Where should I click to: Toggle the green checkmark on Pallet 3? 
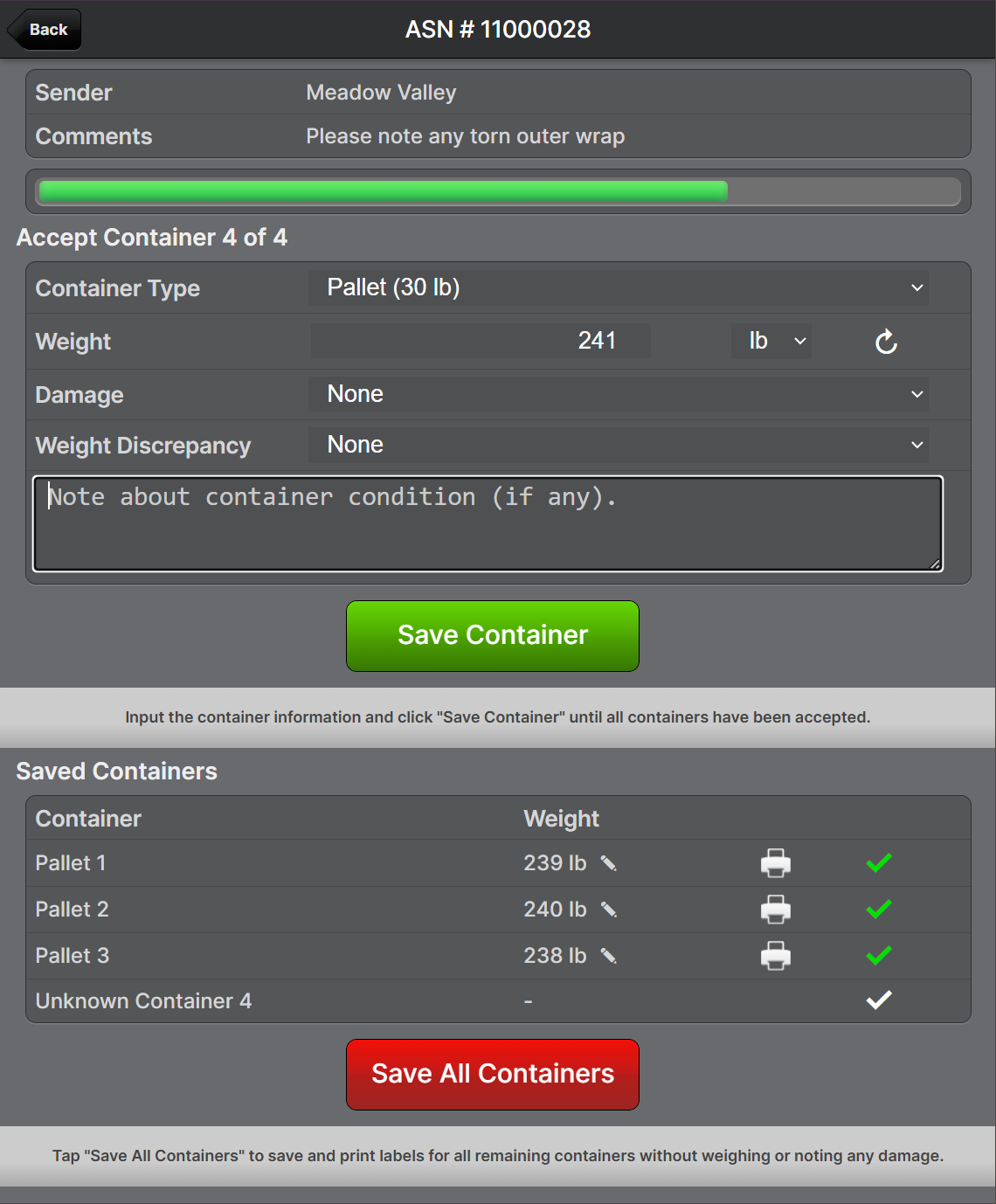click(878, 956)
